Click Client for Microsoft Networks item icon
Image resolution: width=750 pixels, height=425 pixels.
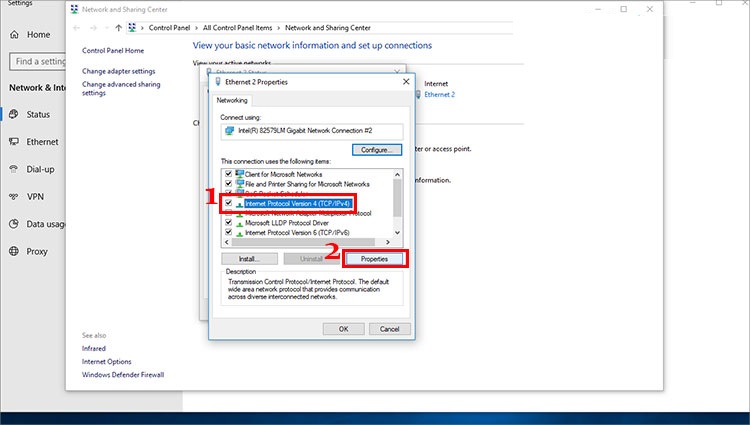pyautogui.click(x=240, y=174)
